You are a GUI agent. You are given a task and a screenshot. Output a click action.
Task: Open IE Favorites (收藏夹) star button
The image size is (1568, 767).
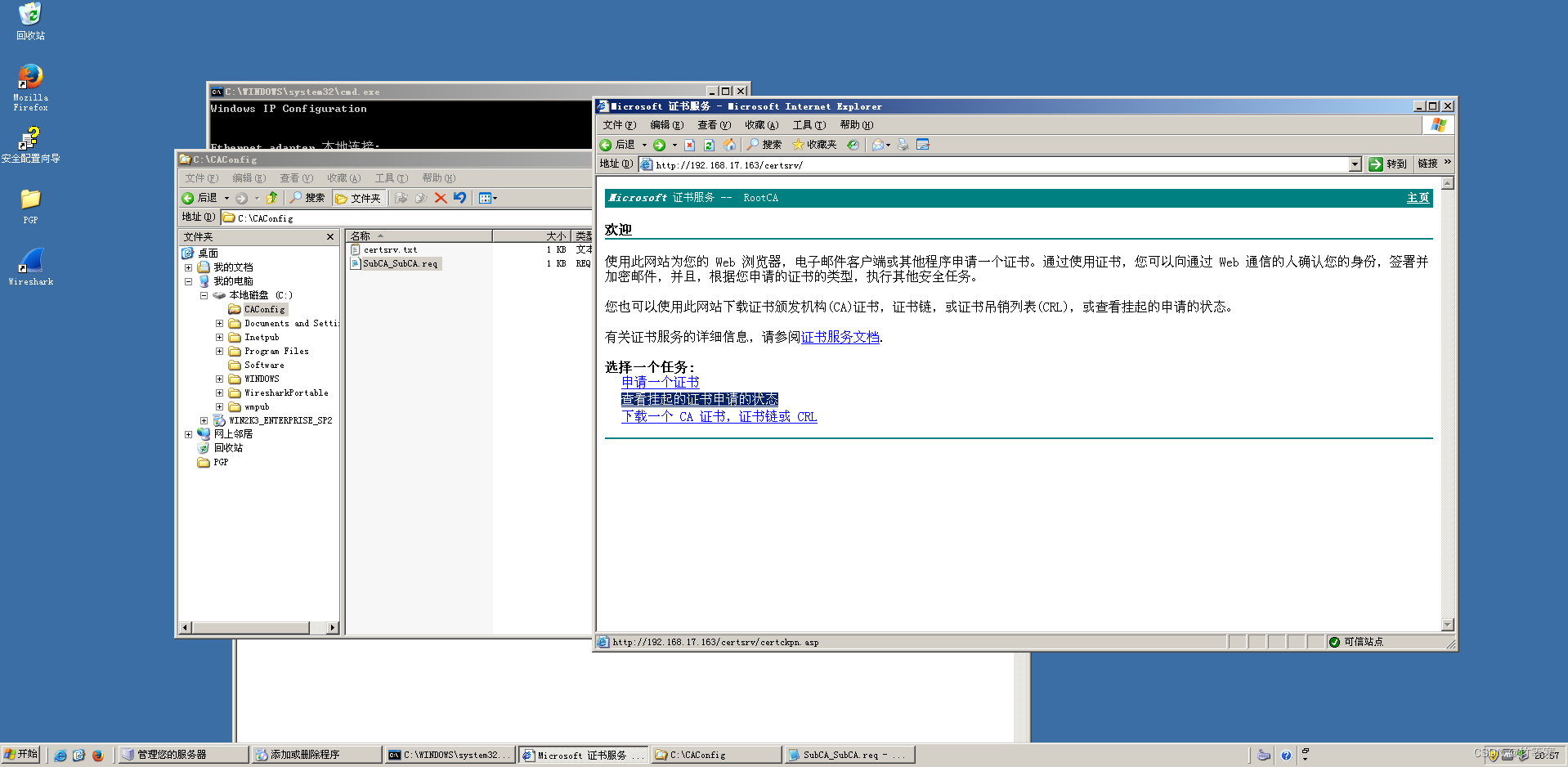pyautogui.click(x=814, y=145)
